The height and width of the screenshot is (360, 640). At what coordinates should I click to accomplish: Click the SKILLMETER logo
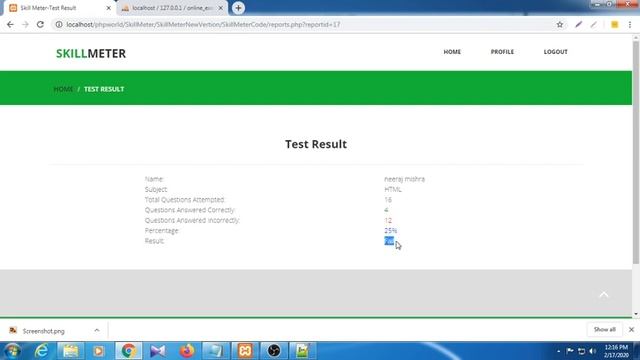[x=91, y=53]
